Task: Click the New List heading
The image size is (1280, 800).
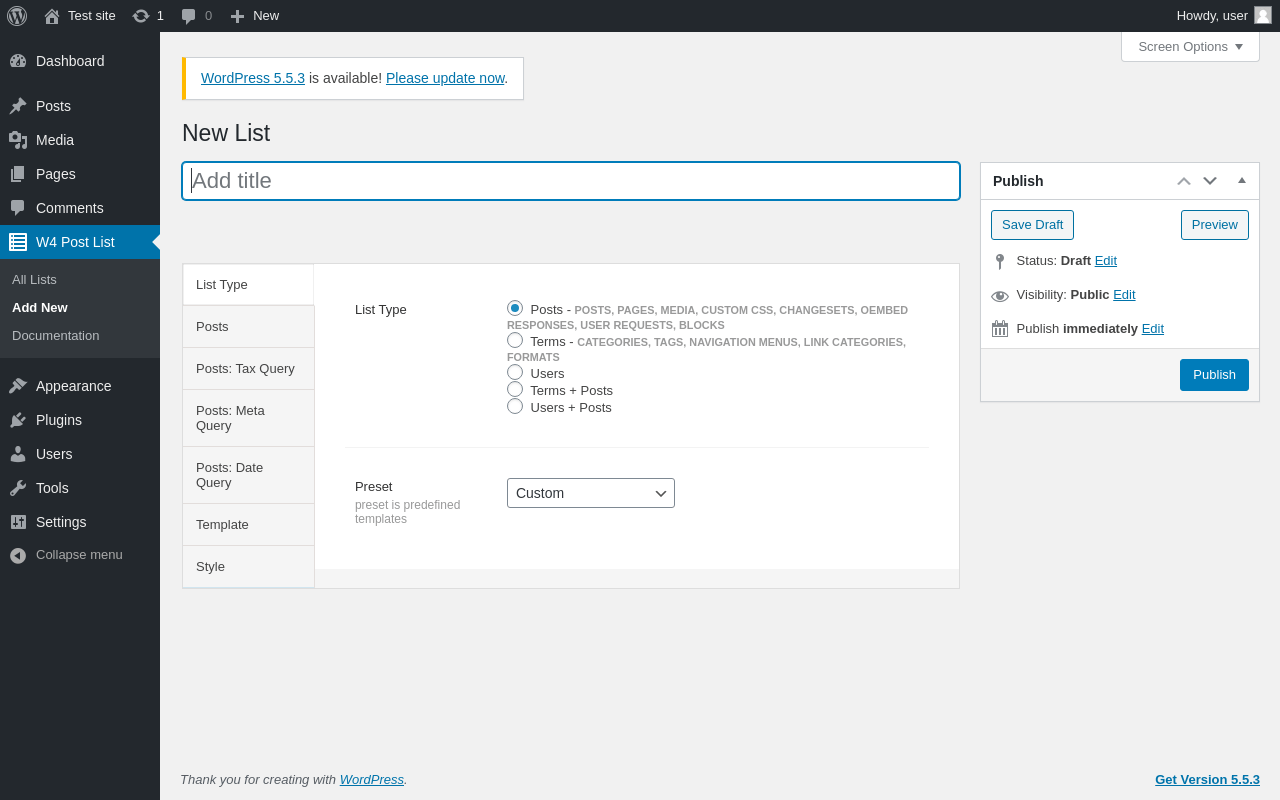Action: pyautogui.click(x=226, y=133)
